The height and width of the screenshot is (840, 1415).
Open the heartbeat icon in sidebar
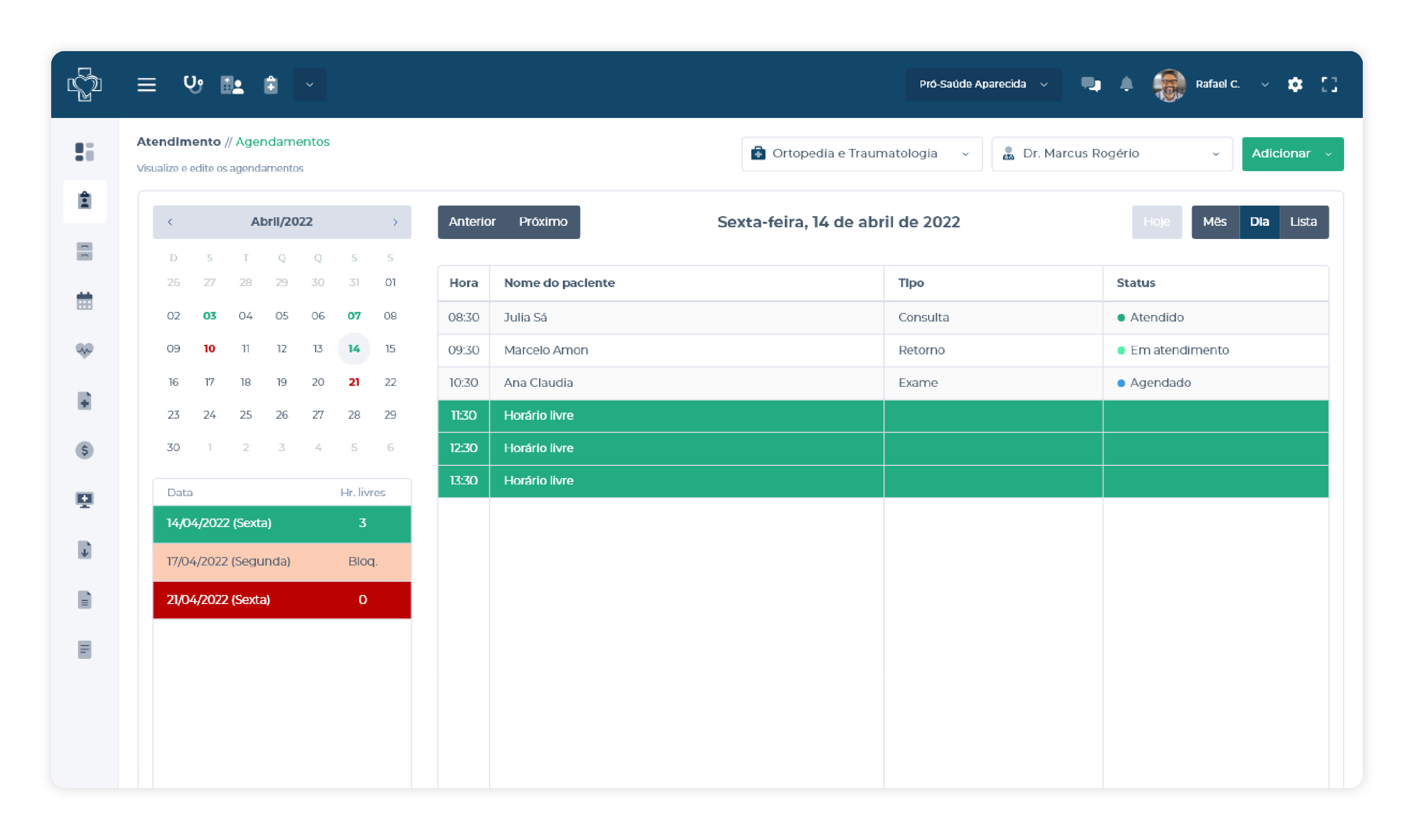point(85,350)
